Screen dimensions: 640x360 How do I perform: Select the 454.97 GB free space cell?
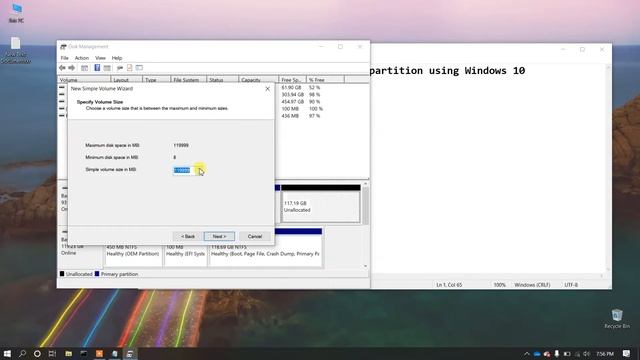coord(293,102)
